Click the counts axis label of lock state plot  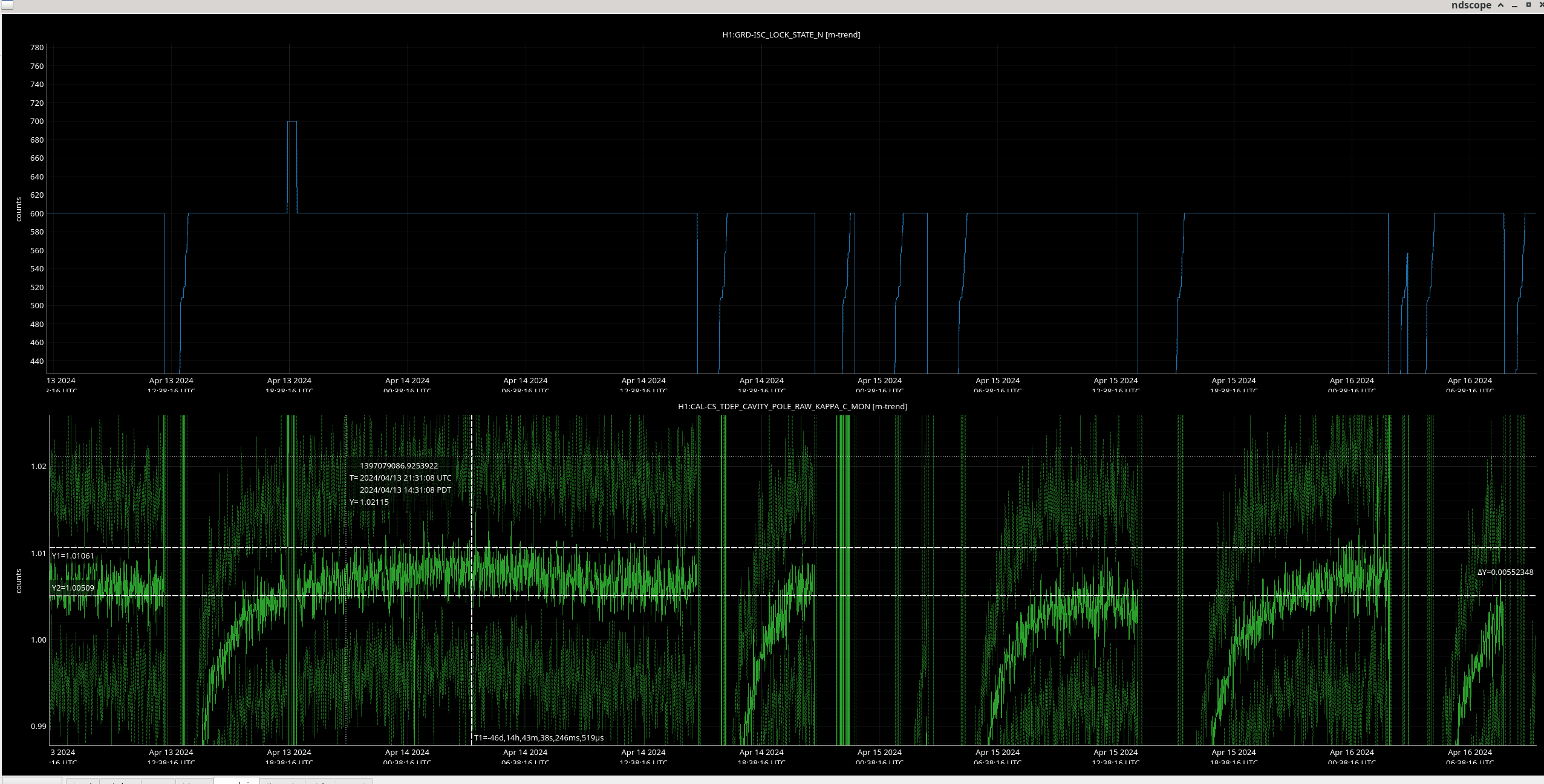click(x=19, y=209)
